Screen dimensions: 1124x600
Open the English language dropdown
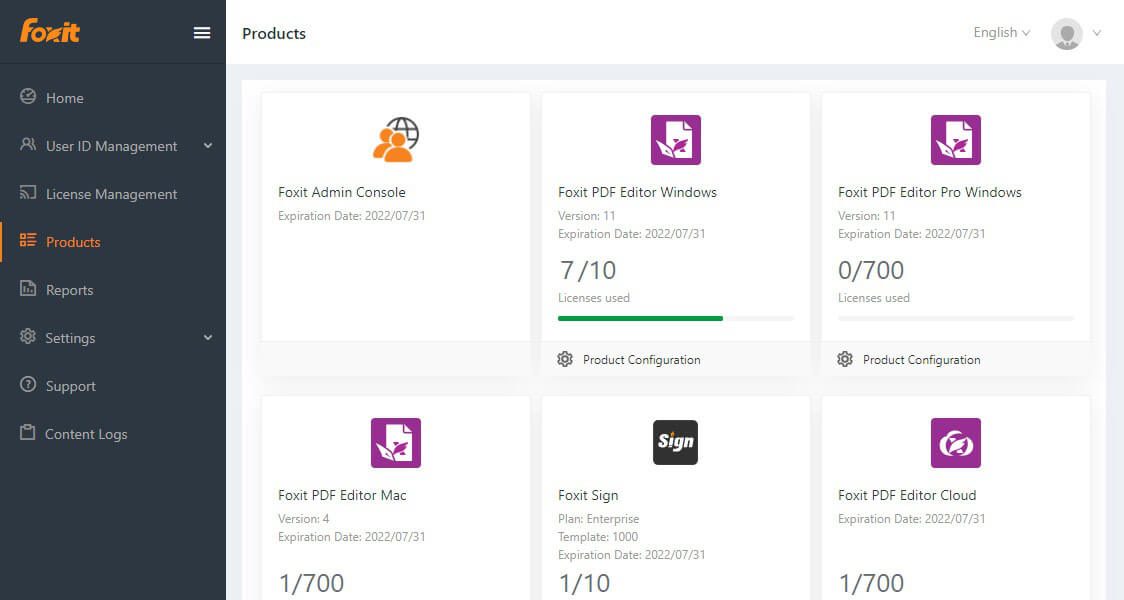tap(1000, 32)
